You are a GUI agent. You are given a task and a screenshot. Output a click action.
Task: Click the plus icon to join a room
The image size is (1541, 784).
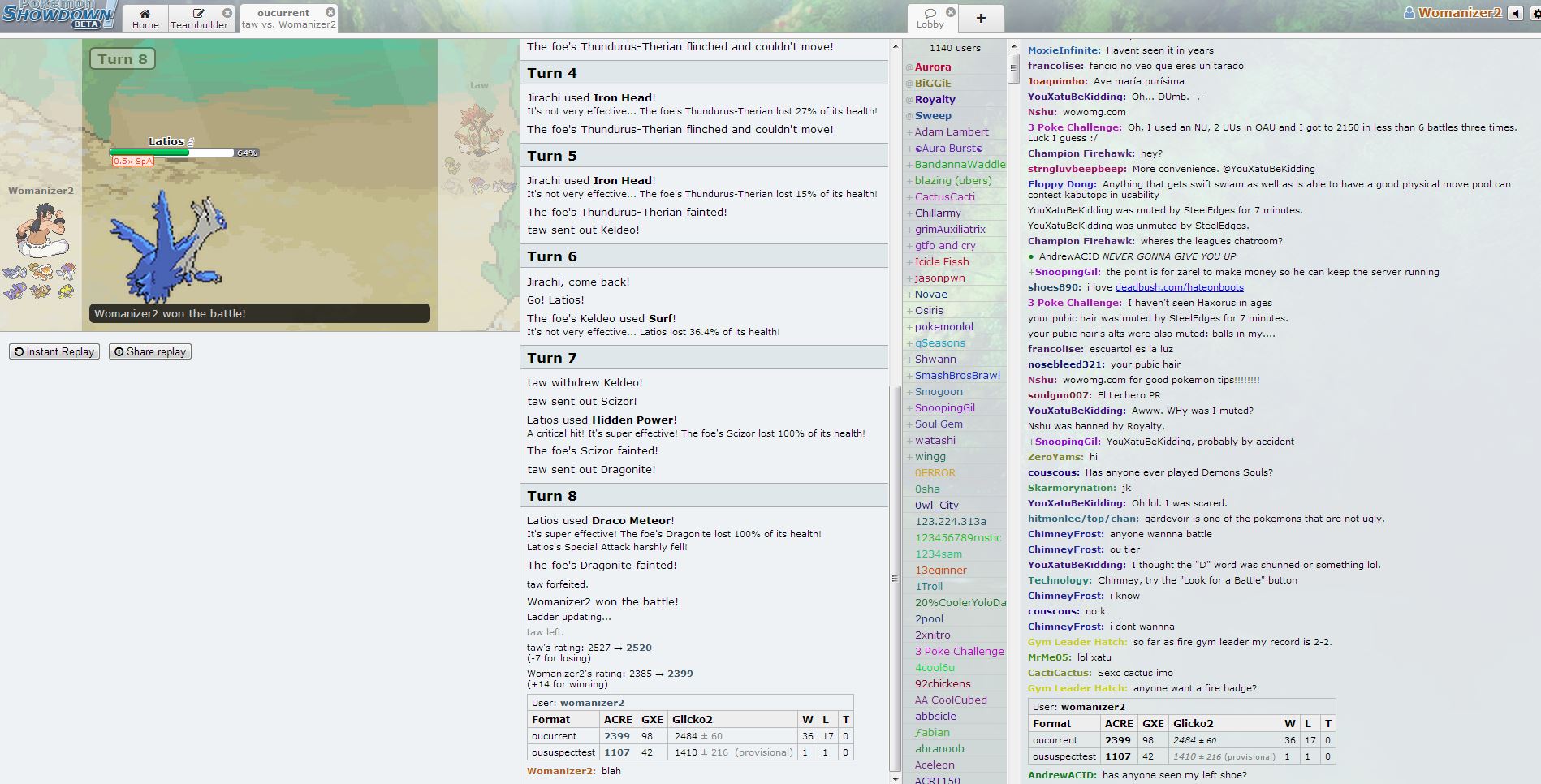(981, 18)
